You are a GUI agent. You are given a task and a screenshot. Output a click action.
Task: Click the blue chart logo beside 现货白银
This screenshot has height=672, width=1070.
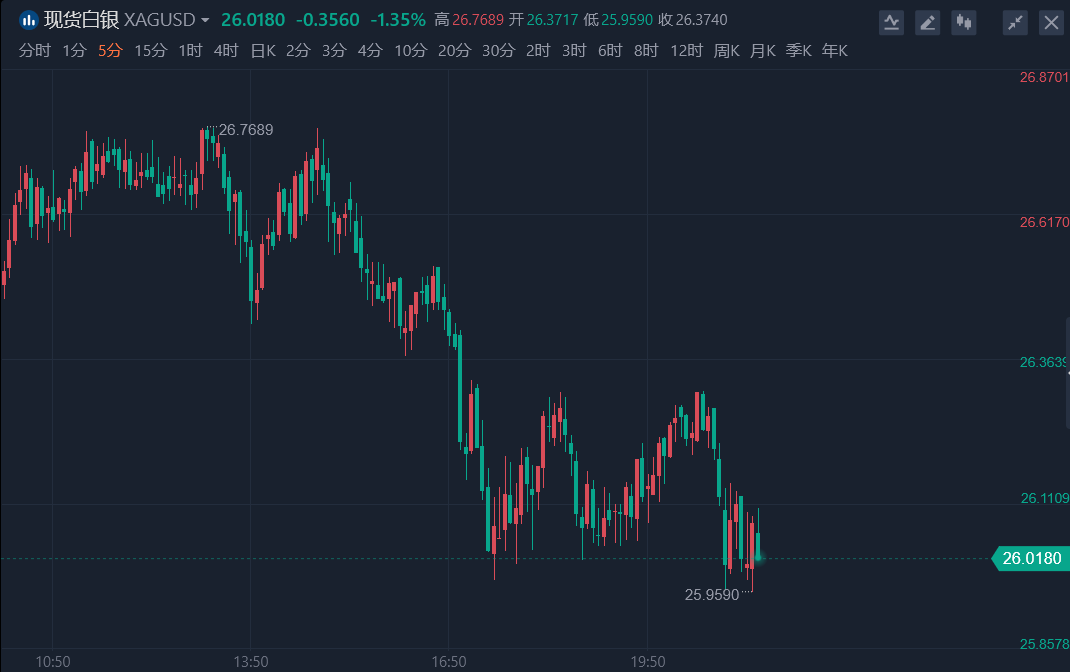coord(29,20)
